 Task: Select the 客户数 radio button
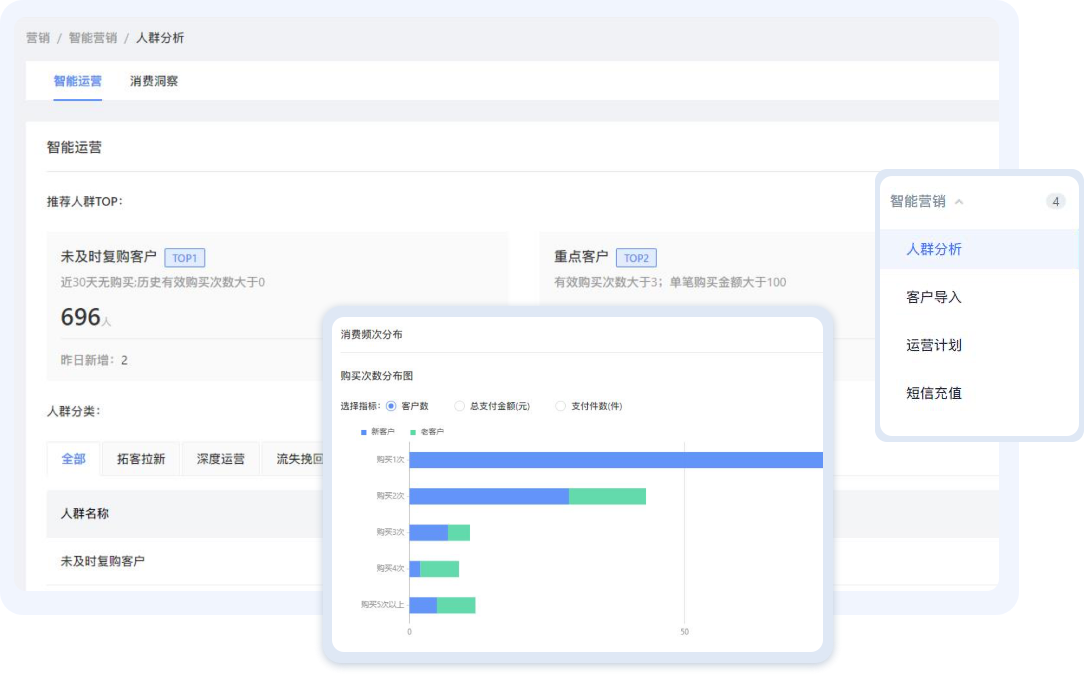pyautogui.click(x=391, y=406)
